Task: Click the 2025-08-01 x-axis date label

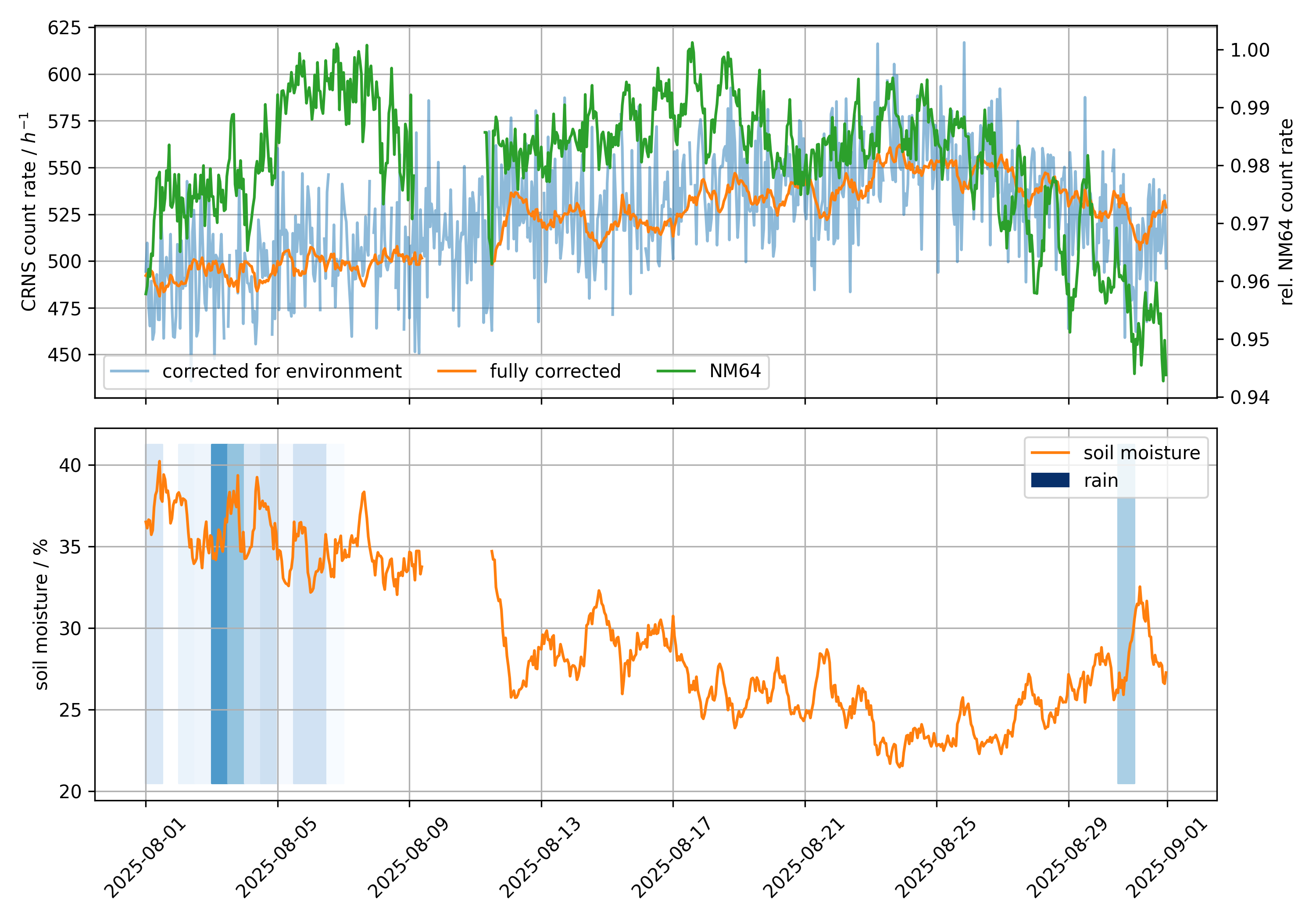Action: click(x=145, y=858)
